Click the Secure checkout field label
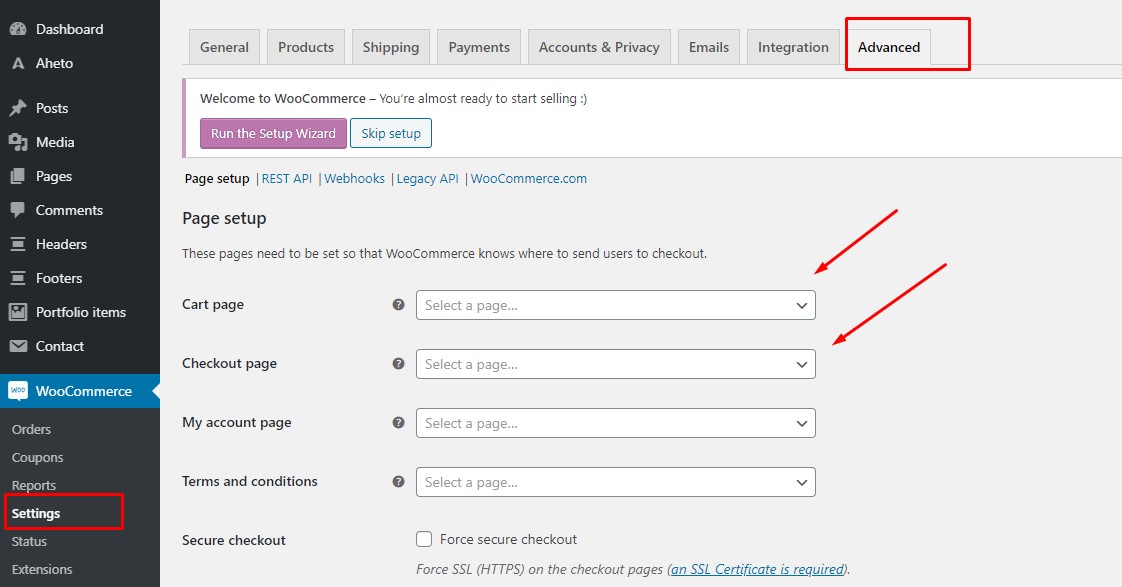 (x=233, y=540)
